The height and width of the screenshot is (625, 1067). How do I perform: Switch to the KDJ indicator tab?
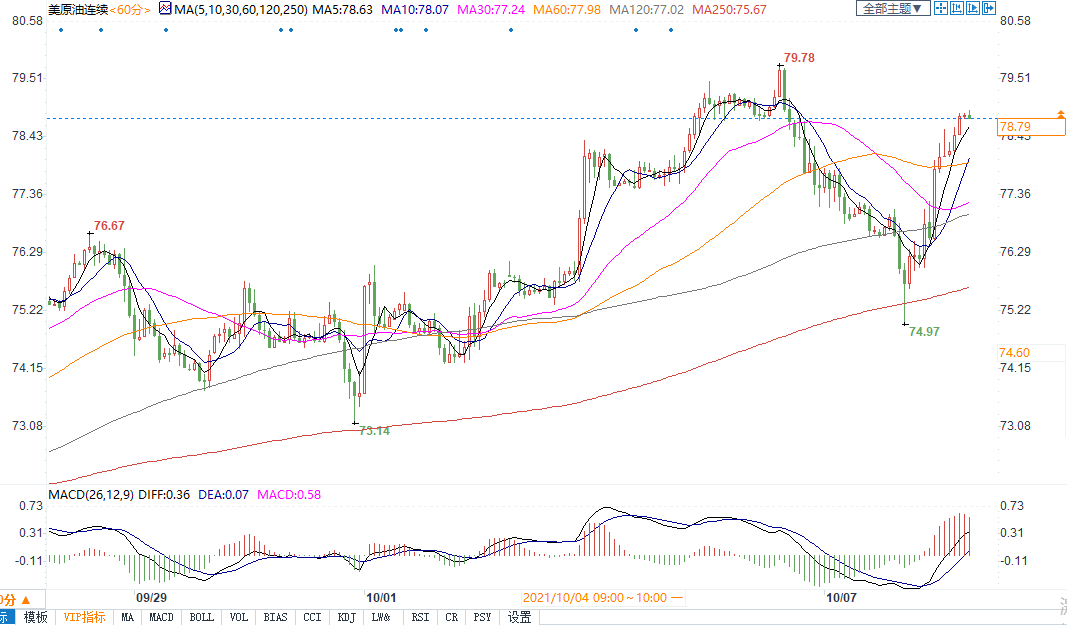[x=347, y=617]
